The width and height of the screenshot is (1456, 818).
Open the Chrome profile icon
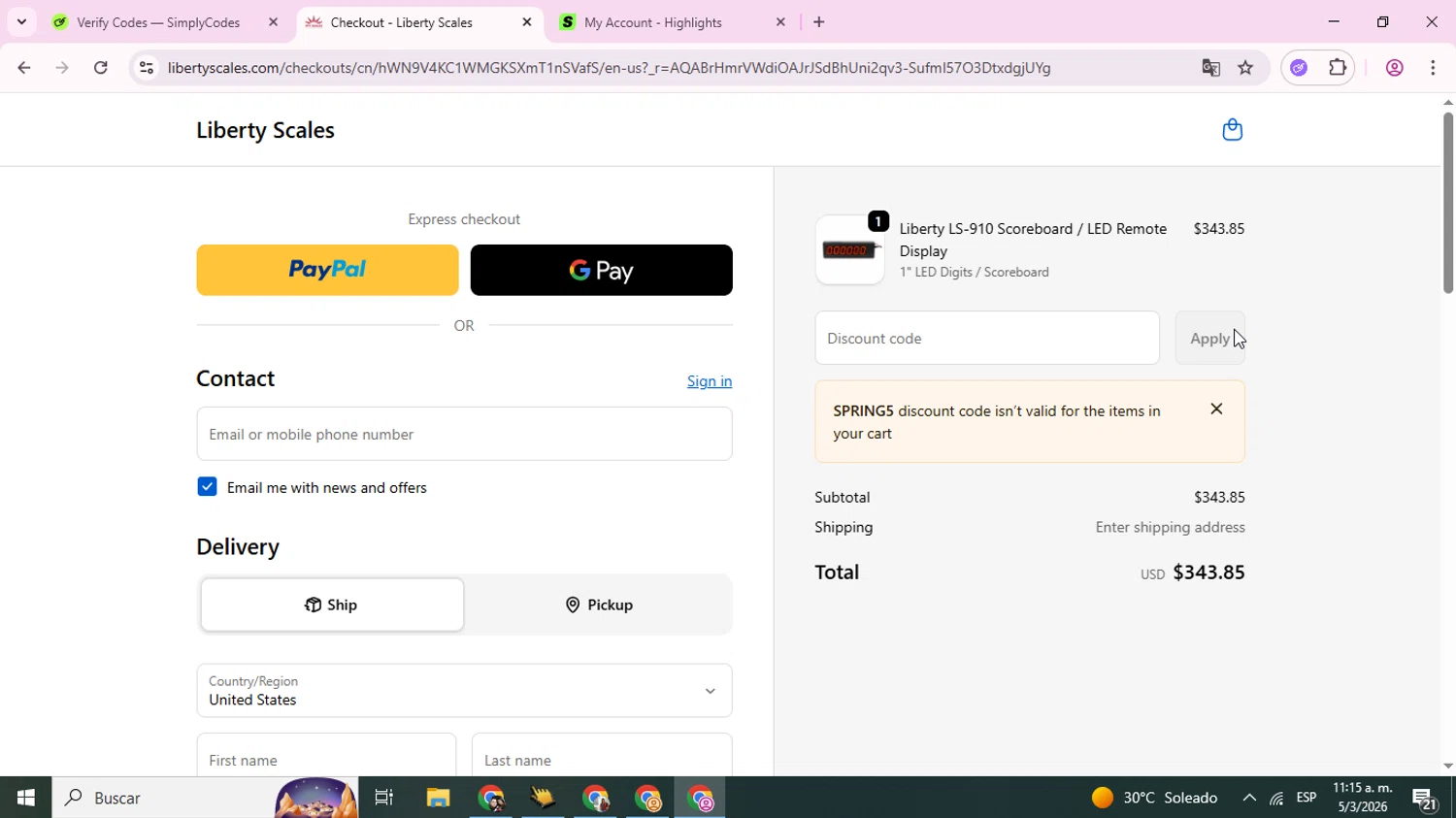click(1395, 68)
